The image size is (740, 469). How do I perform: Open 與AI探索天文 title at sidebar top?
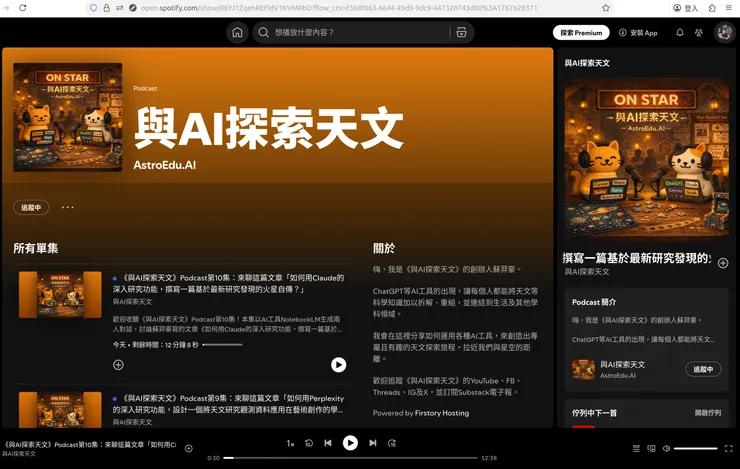(x=587, y=63)
